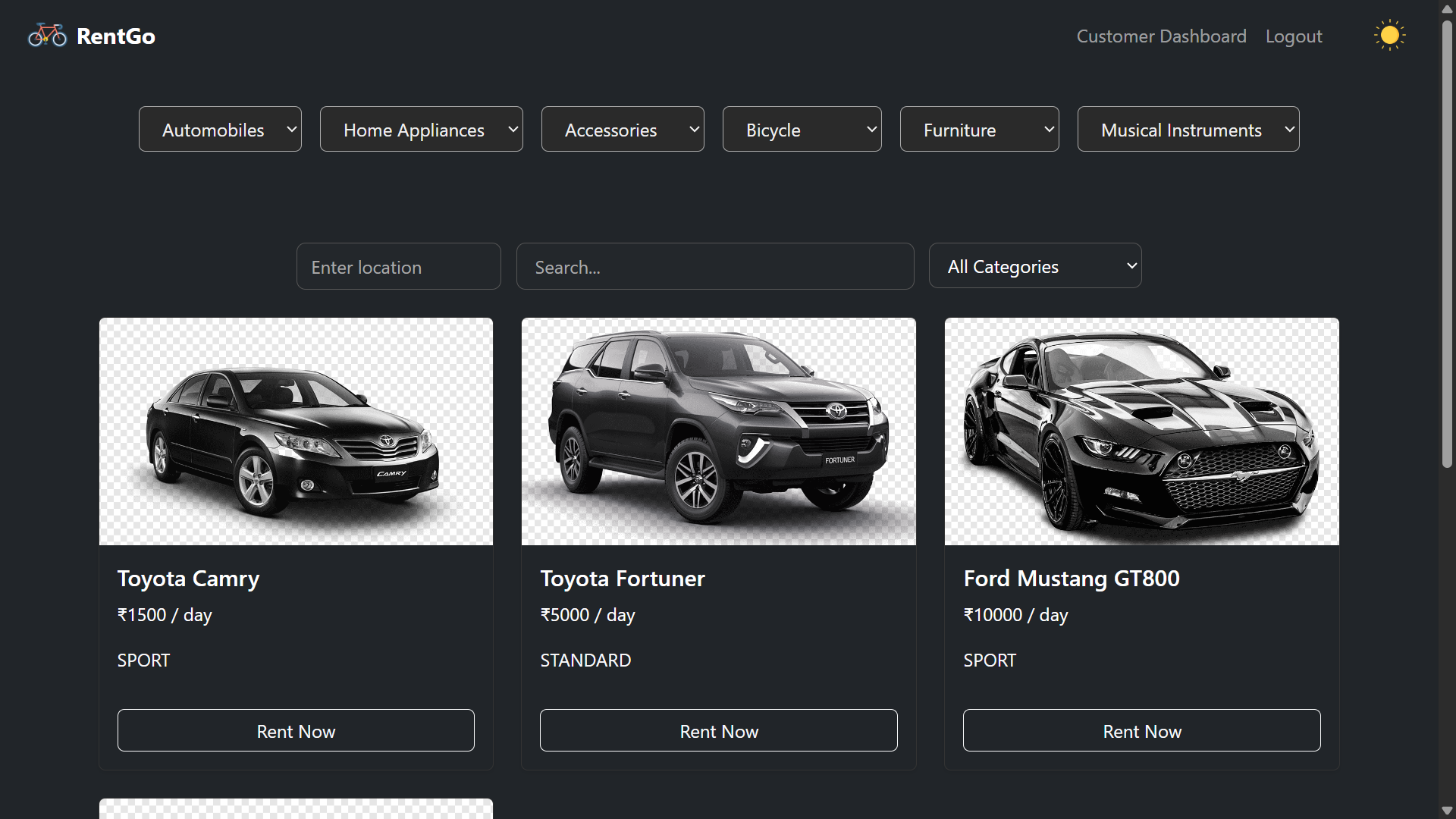Image resolution: width=1456 pixels, height=819 pixels.
Task: Focus the Enter location field
Action: click(398, 267)
